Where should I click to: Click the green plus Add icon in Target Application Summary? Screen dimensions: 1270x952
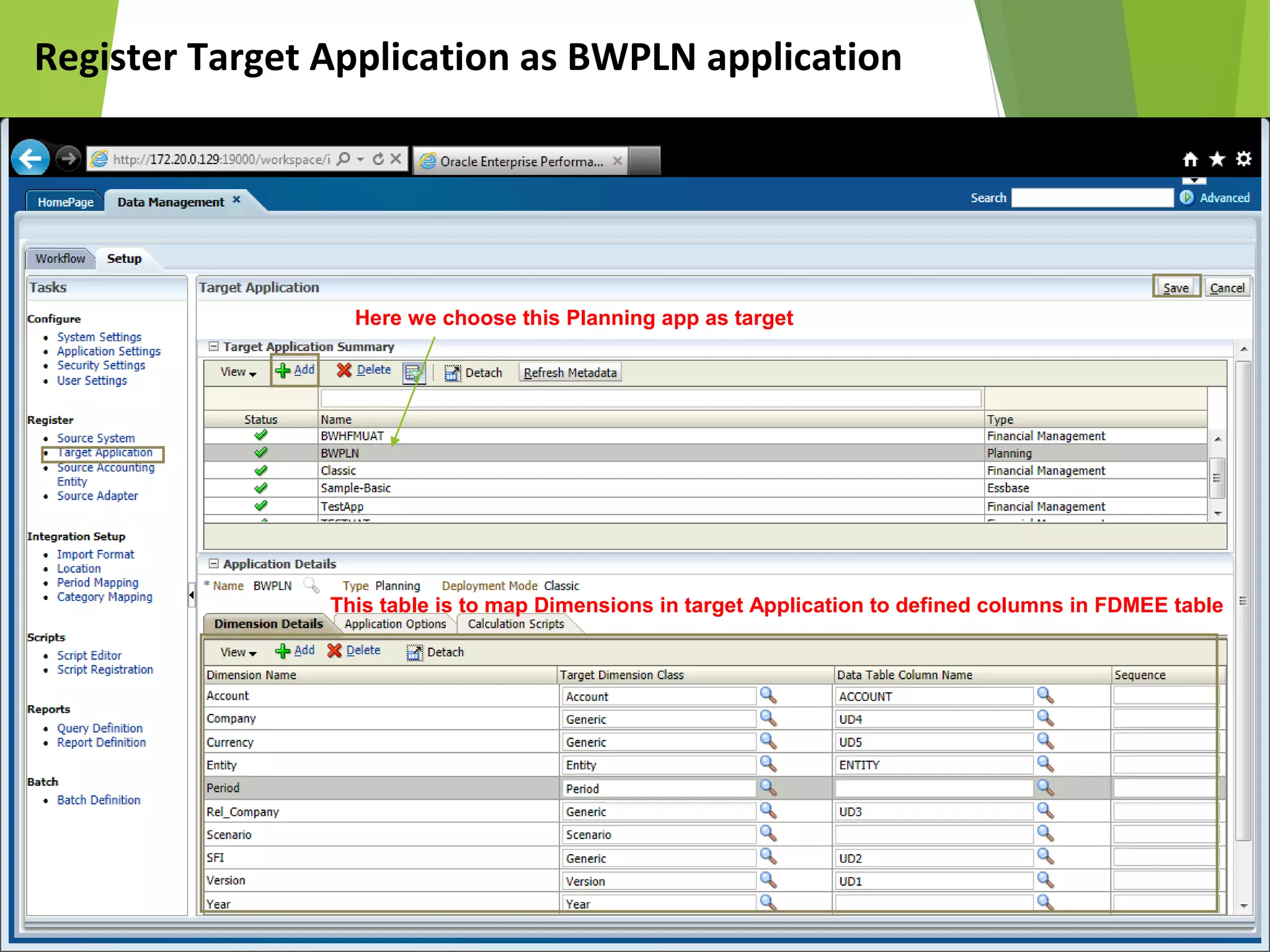283,371
